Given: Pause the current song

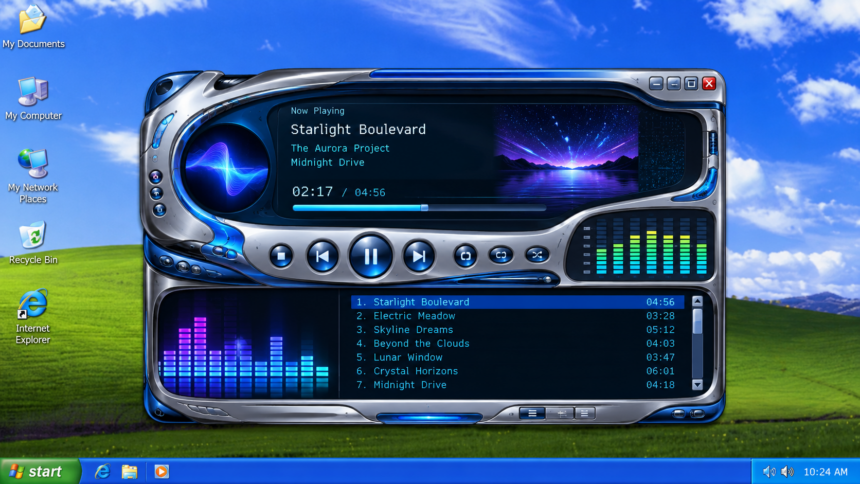Looking at the screenshot, I should 371,256.
